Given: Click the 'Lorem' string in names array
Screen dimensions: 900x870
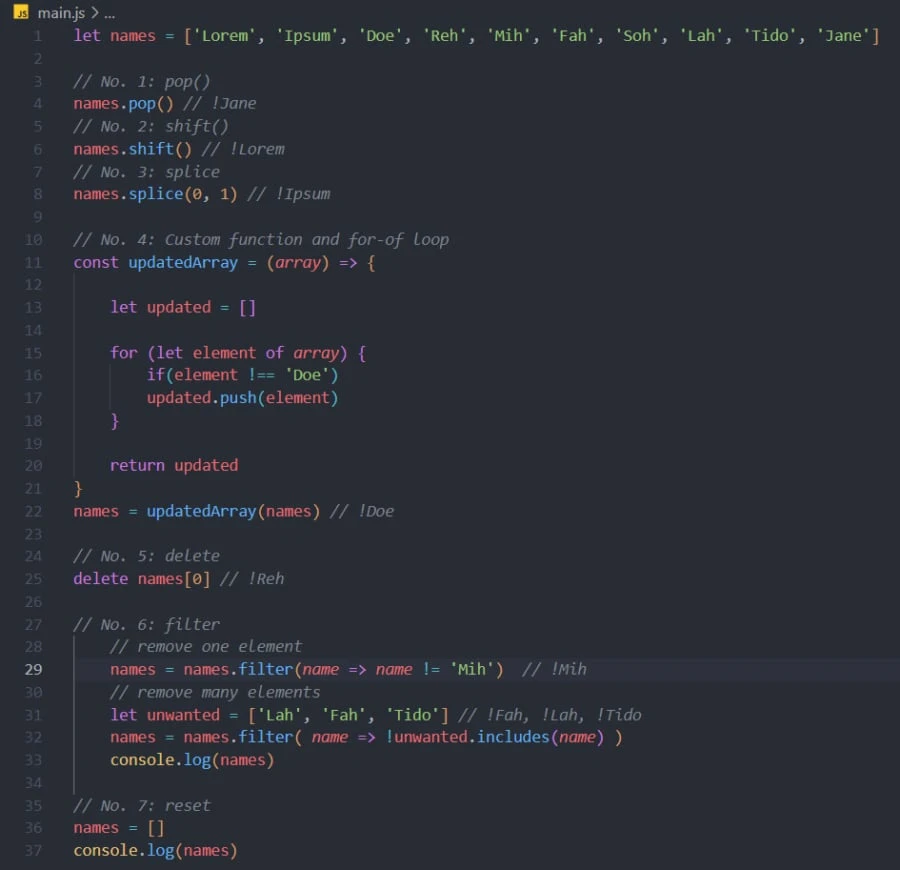Looking at the screenshot, I should [224, 35].
